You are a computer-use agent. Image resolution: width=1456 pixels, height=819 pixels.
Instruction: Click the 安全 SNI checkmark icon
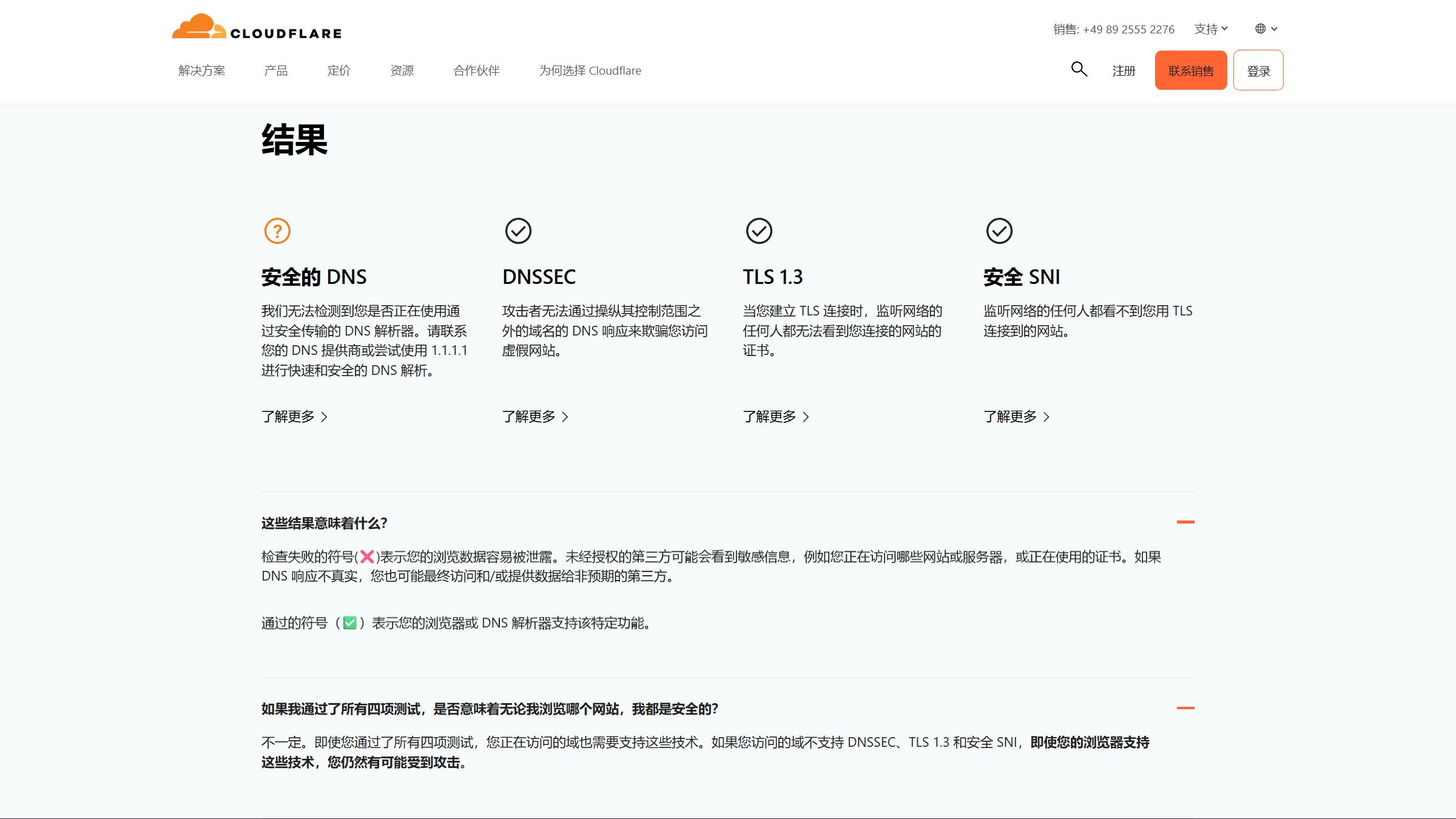(x=999, y=231)
